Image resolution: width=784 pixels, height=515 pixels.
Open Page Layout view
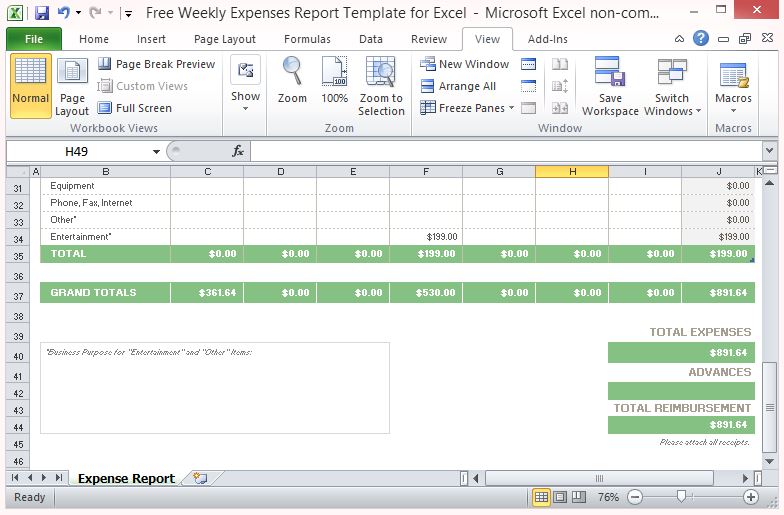click(x=72, y=86)
